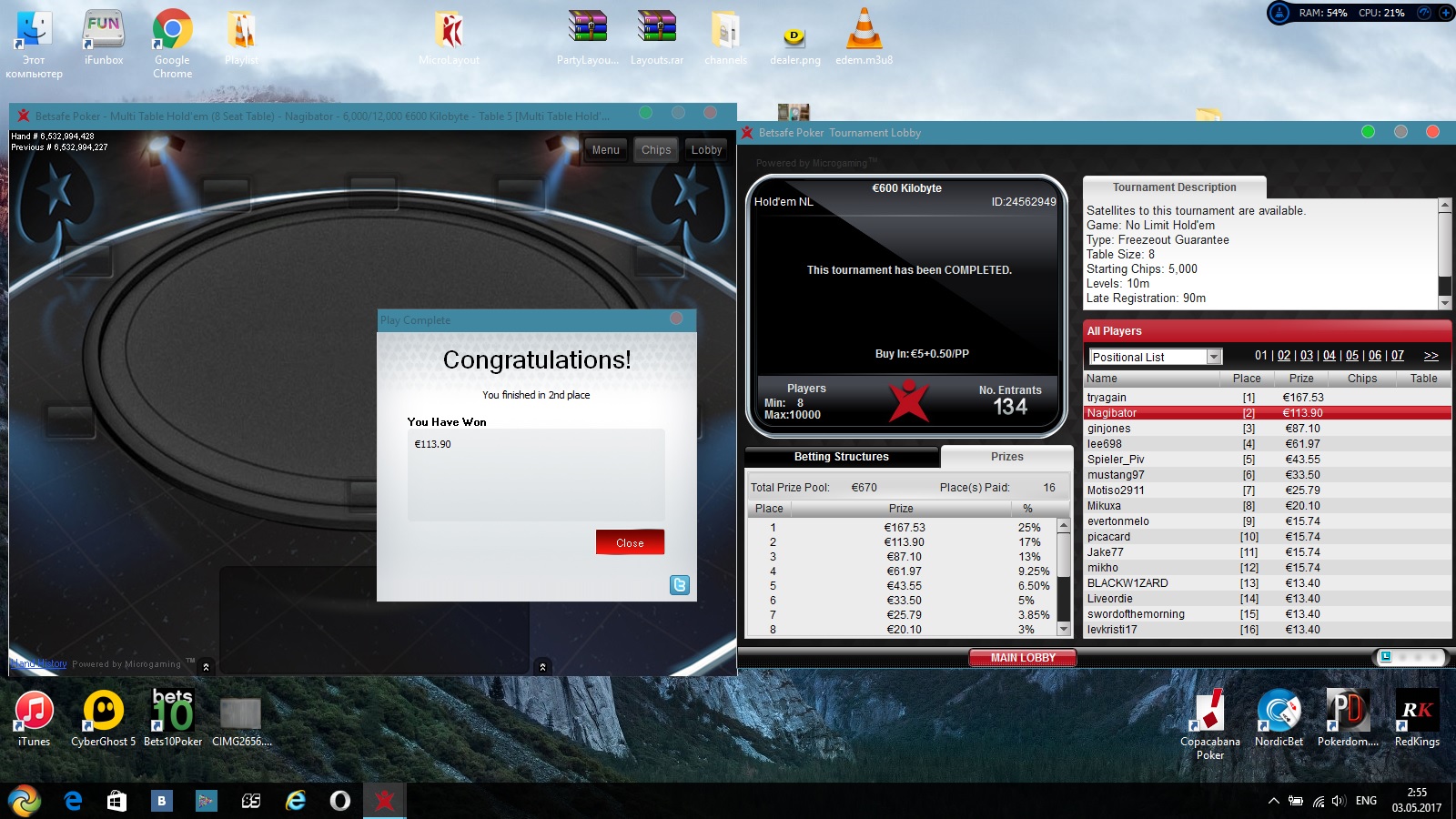This screenshot has height=819, width=1456.
Task: Switch ENG input language in tray
Action: [x=1366, y=801]
